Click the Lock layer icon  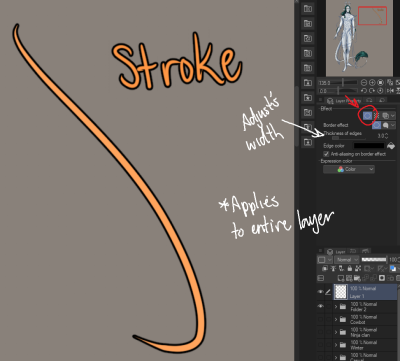(x=350, y=268)
